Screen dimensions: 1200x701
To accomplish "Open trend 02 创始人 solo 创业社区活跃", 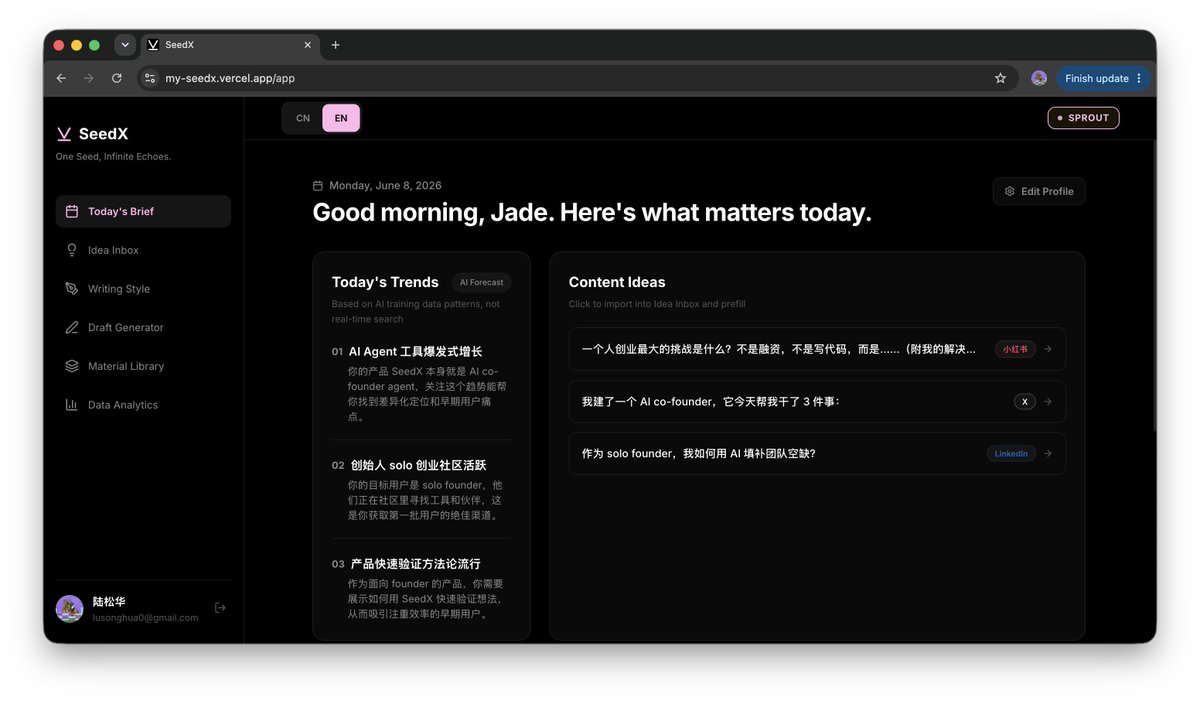I will pos(421,490).
